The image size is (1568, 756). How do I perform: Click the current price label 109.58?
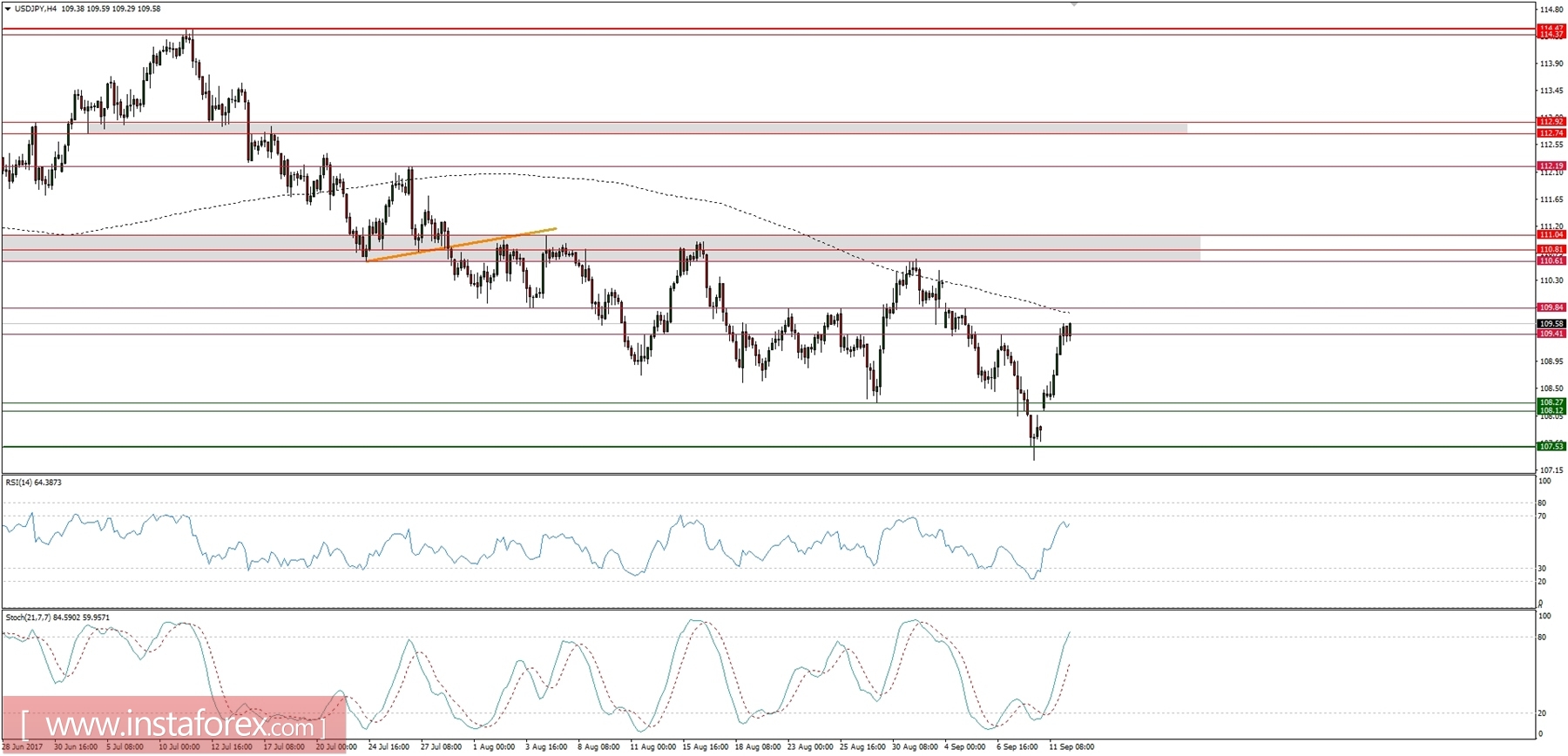point(1551,324)
